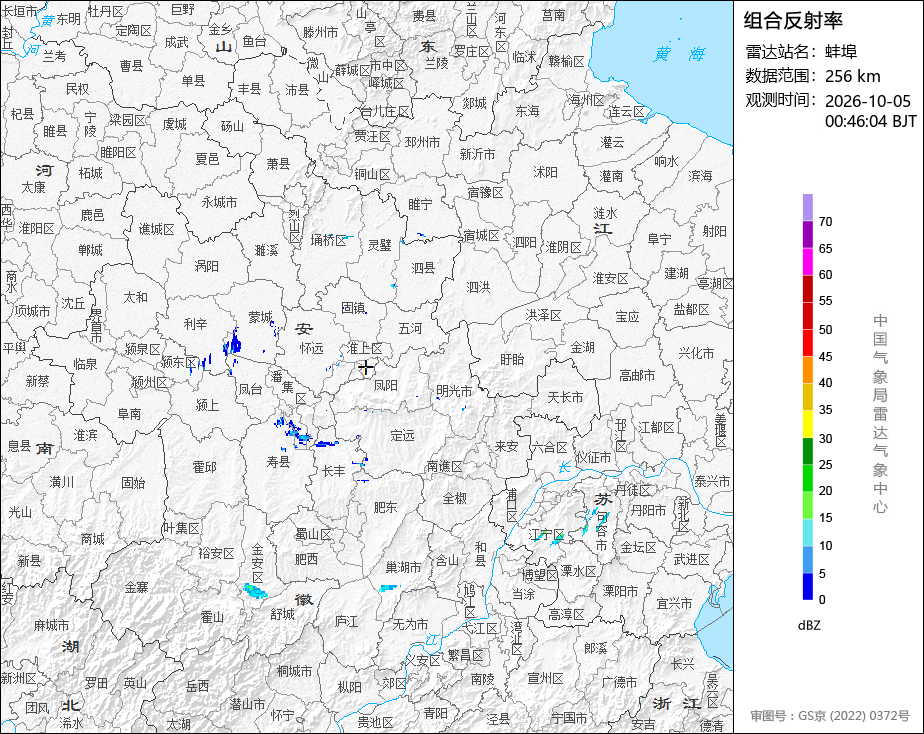Viewport: 924px width, 734px height.
Task: Click the 涡阳 county label
Action: point(206,266)
